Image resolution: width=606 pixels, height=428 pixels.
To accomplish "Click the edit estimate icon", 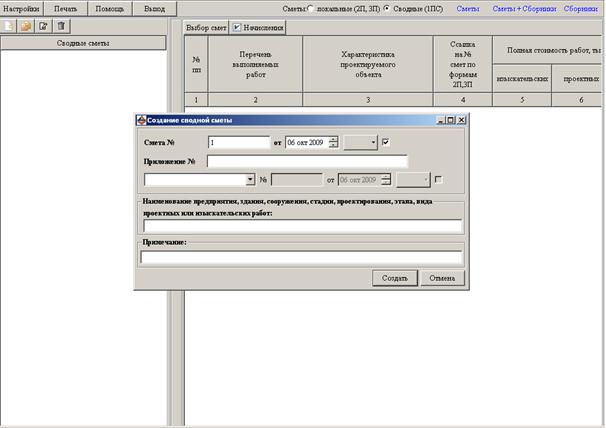I will click(x=43, y=26).
